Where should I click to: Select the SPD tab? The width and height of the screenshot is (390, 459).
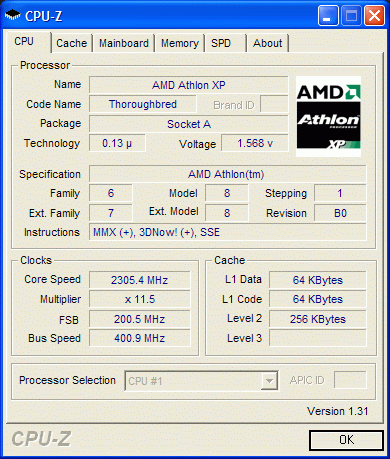point(226,43)
